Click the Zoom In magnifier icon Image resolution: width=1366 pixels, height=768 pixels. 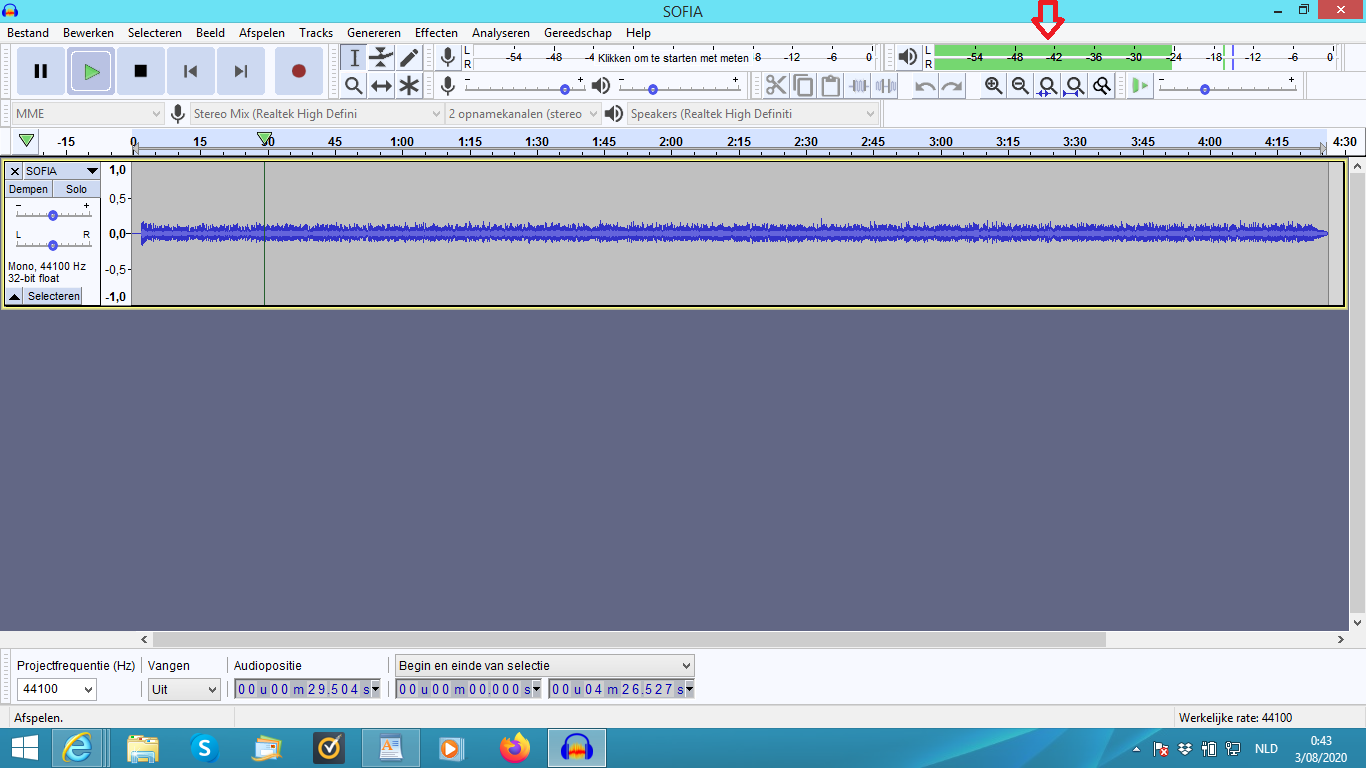[993, 86]
